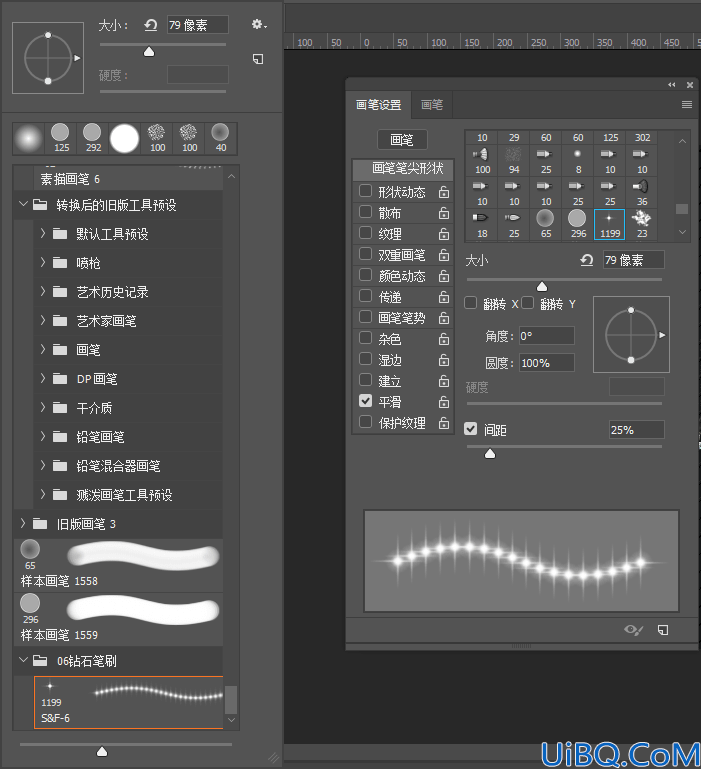701x769 pixels.
Task: Enable the 传递 checkbox
Action: [365, 296]
